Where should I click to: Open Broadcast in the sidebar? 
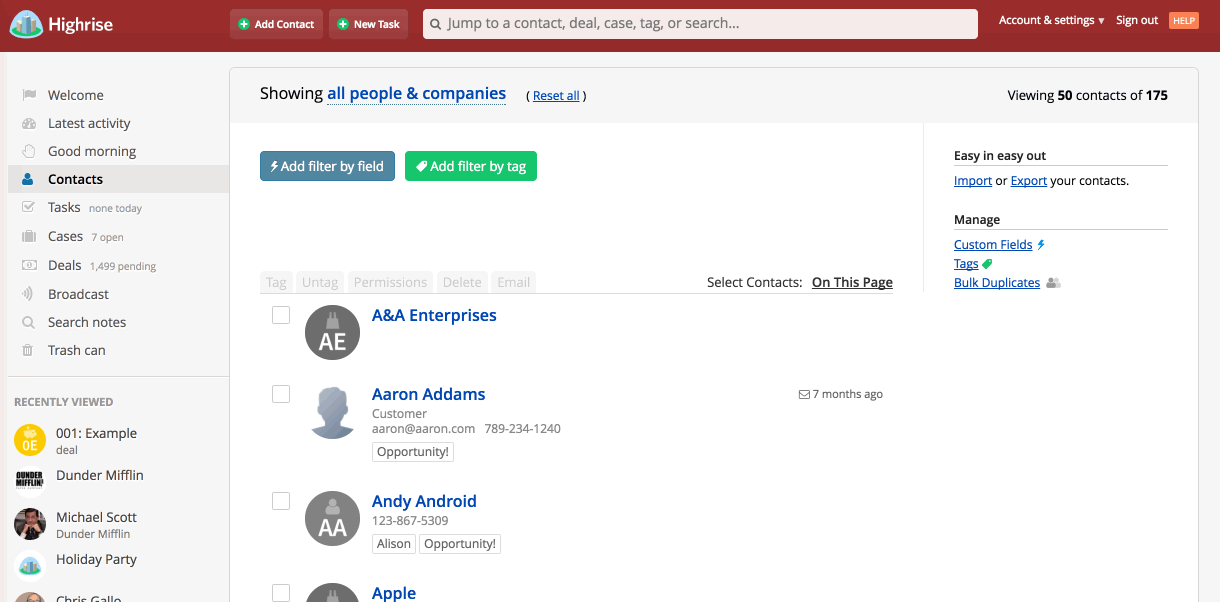[x=78, y=294]
